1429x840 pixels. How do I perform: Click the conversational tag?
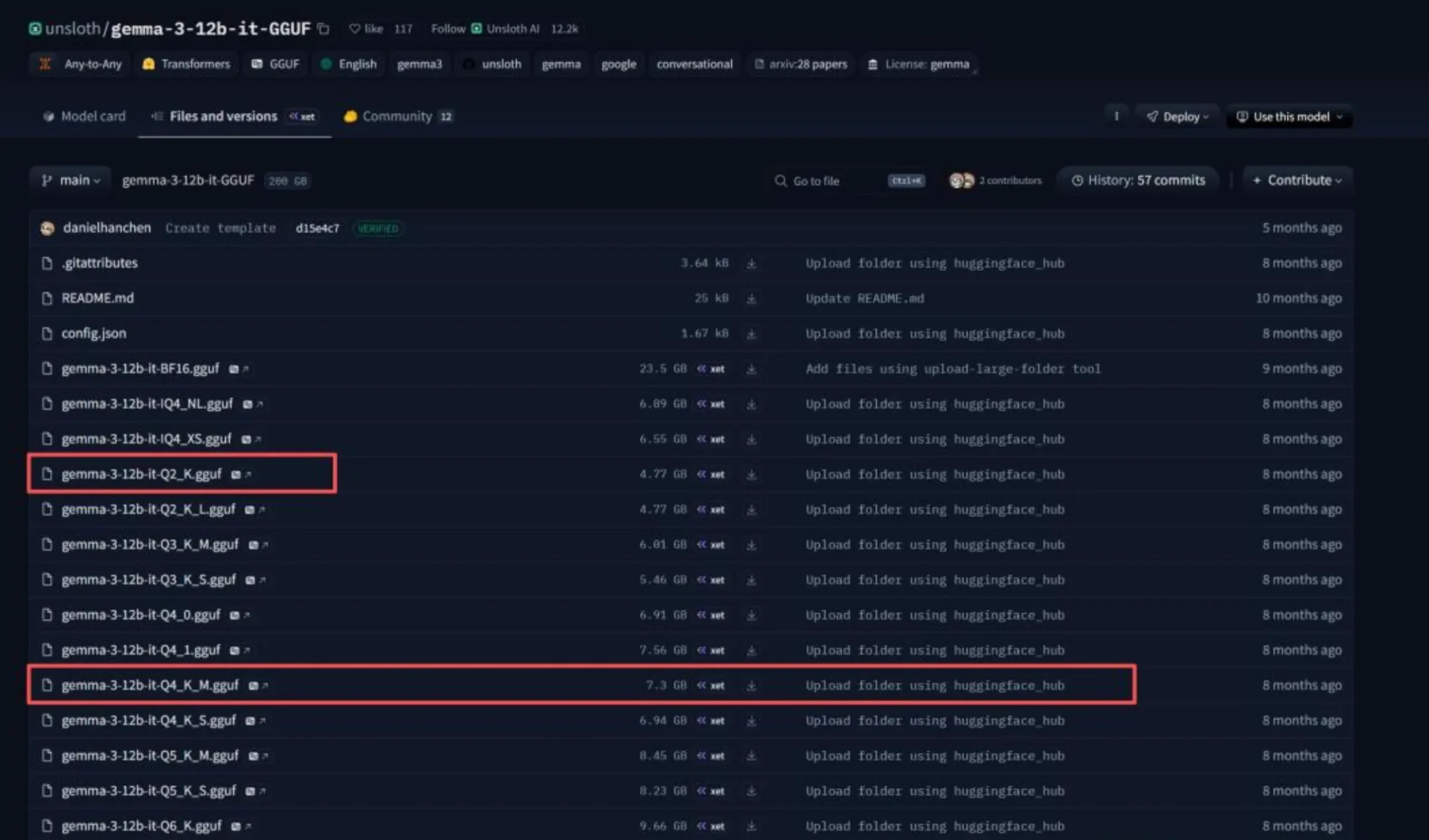coord(694,64)
